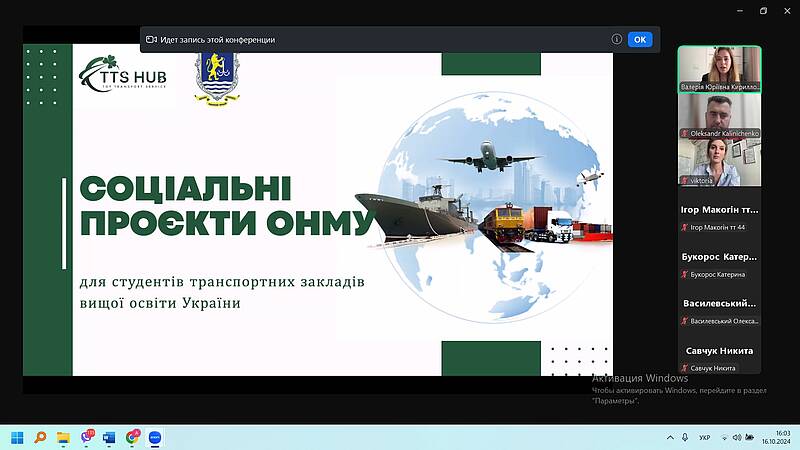Select participant tile Ігор Макогін тт...
Screen dimensions: 800x450
pyautogui.click(x=719, y=210)
